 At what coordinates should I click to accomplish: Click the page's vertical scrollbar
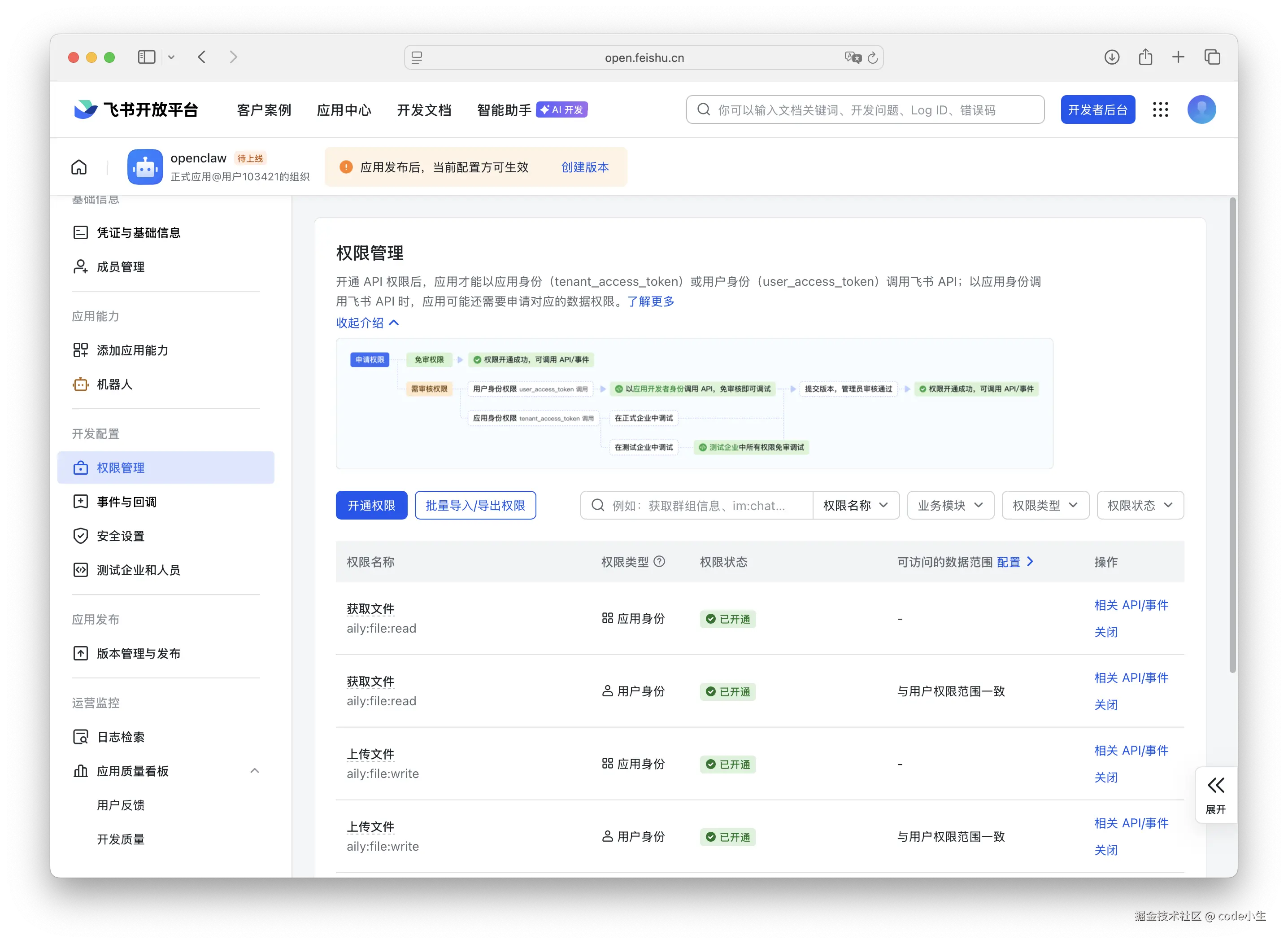click(1232, 434)
